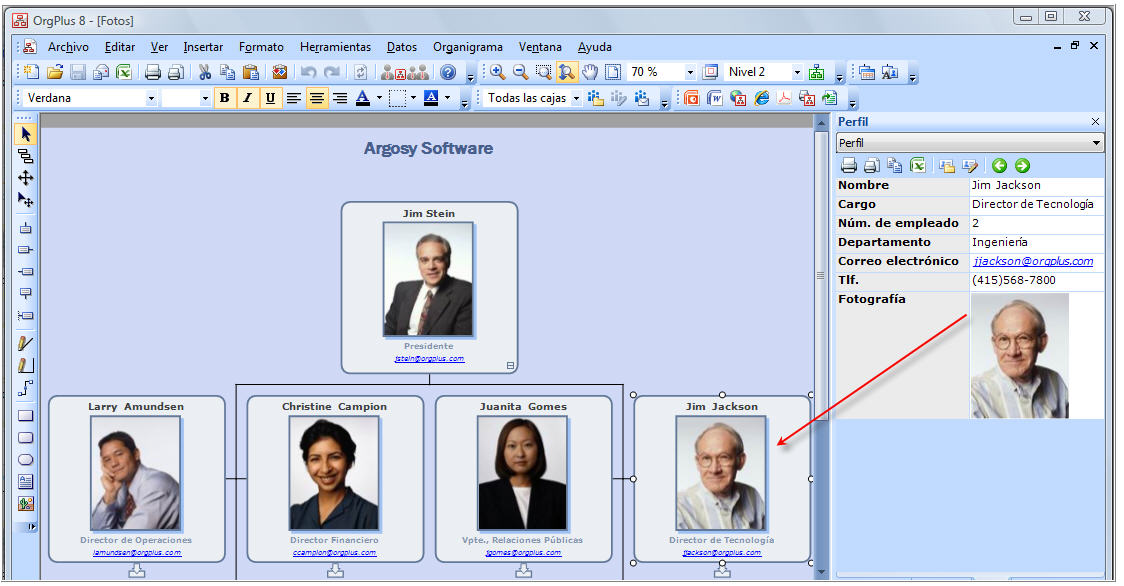Open the Archivo menu
Viewport: 1124px width, 586px height.
coord(68,47)
